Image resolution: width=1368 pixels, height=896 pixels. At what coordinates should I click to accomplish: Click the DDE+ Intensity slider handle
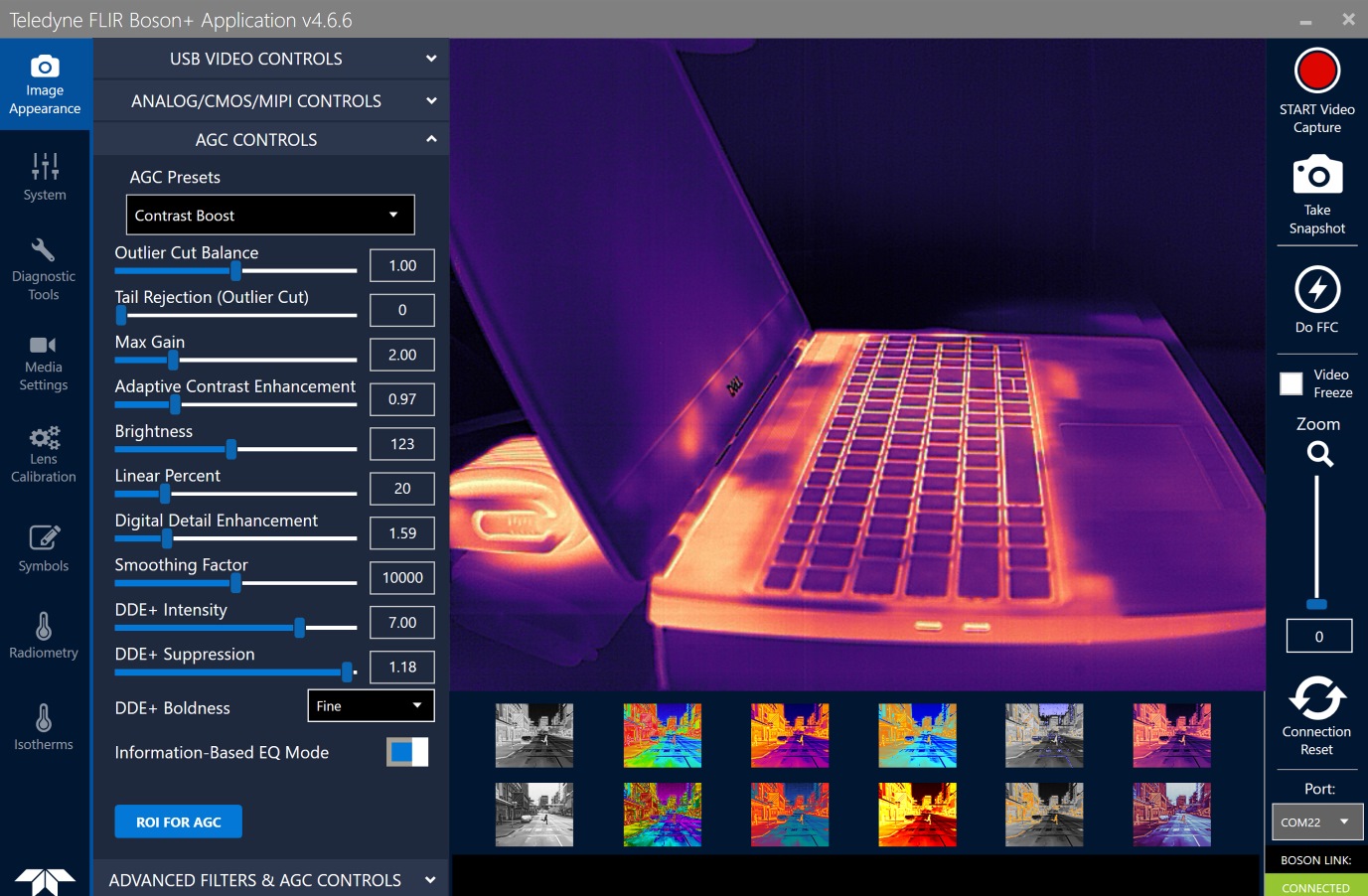click(299, 627)
